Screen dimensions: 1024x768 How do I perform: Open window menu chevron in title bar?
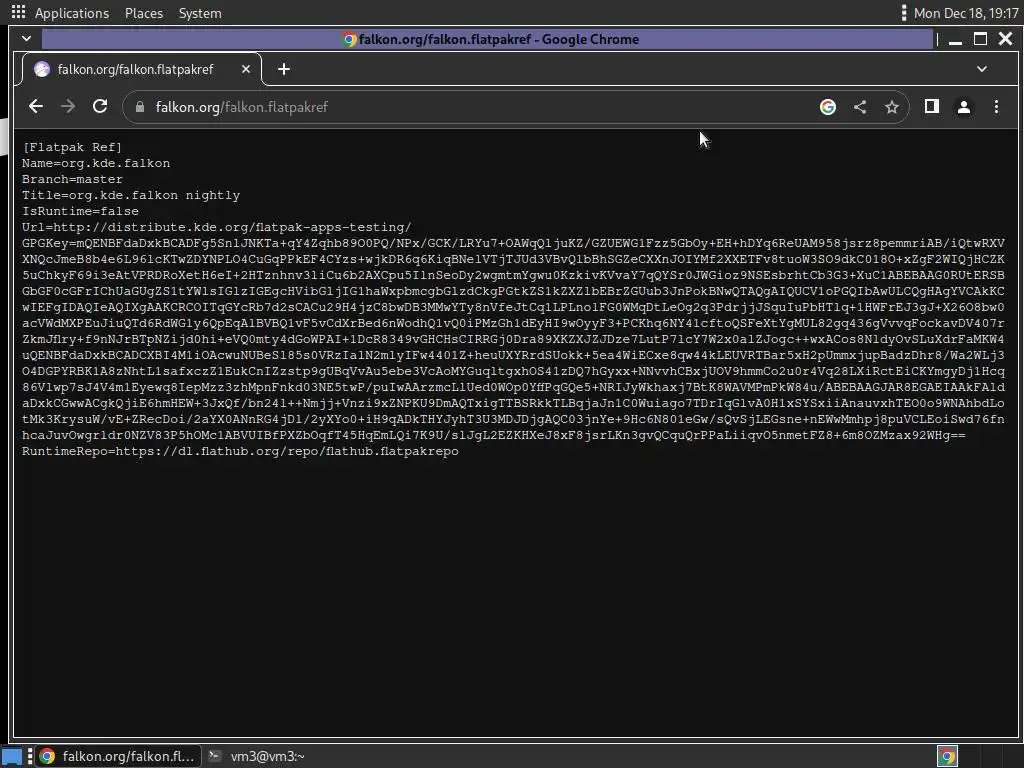[x=26, y=39]
